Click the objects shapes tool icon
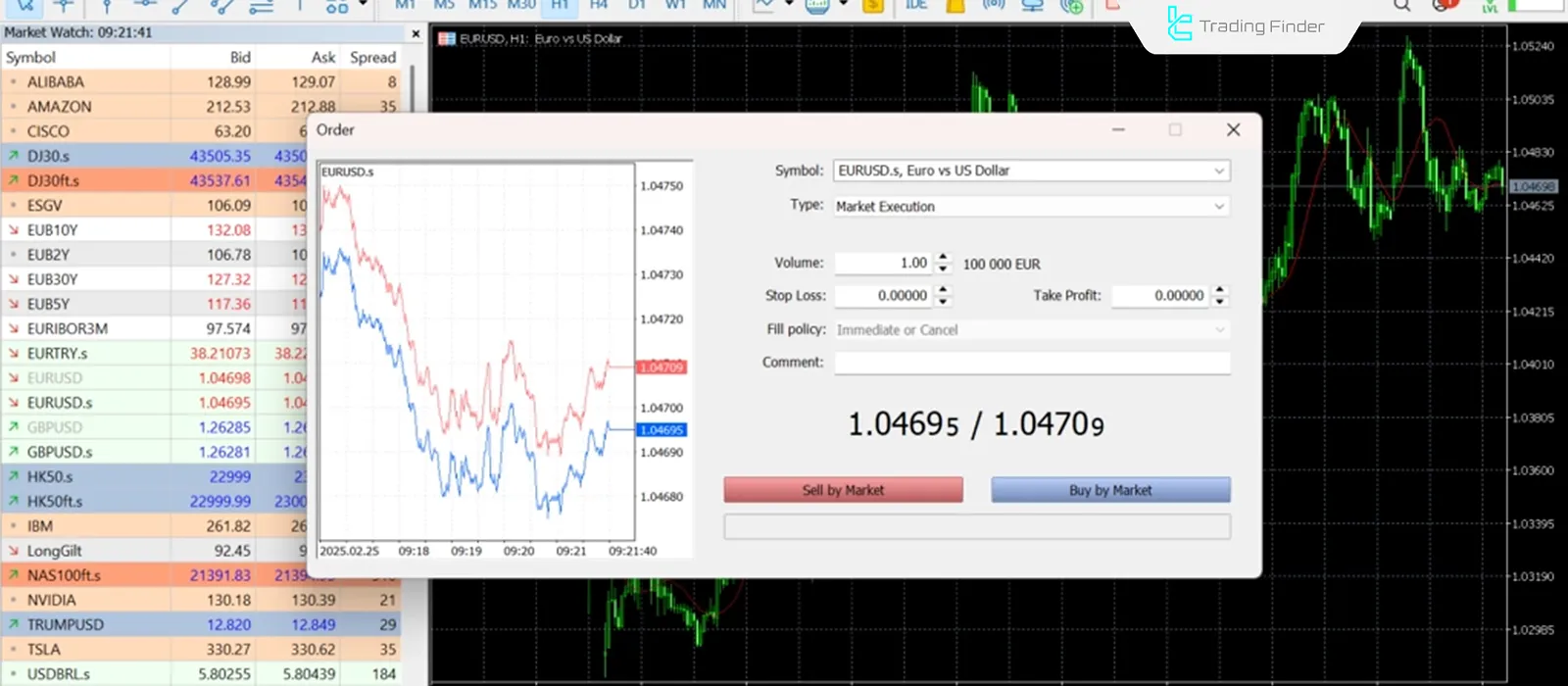This screenshot has width=1568, height=686. pos(337,7)
